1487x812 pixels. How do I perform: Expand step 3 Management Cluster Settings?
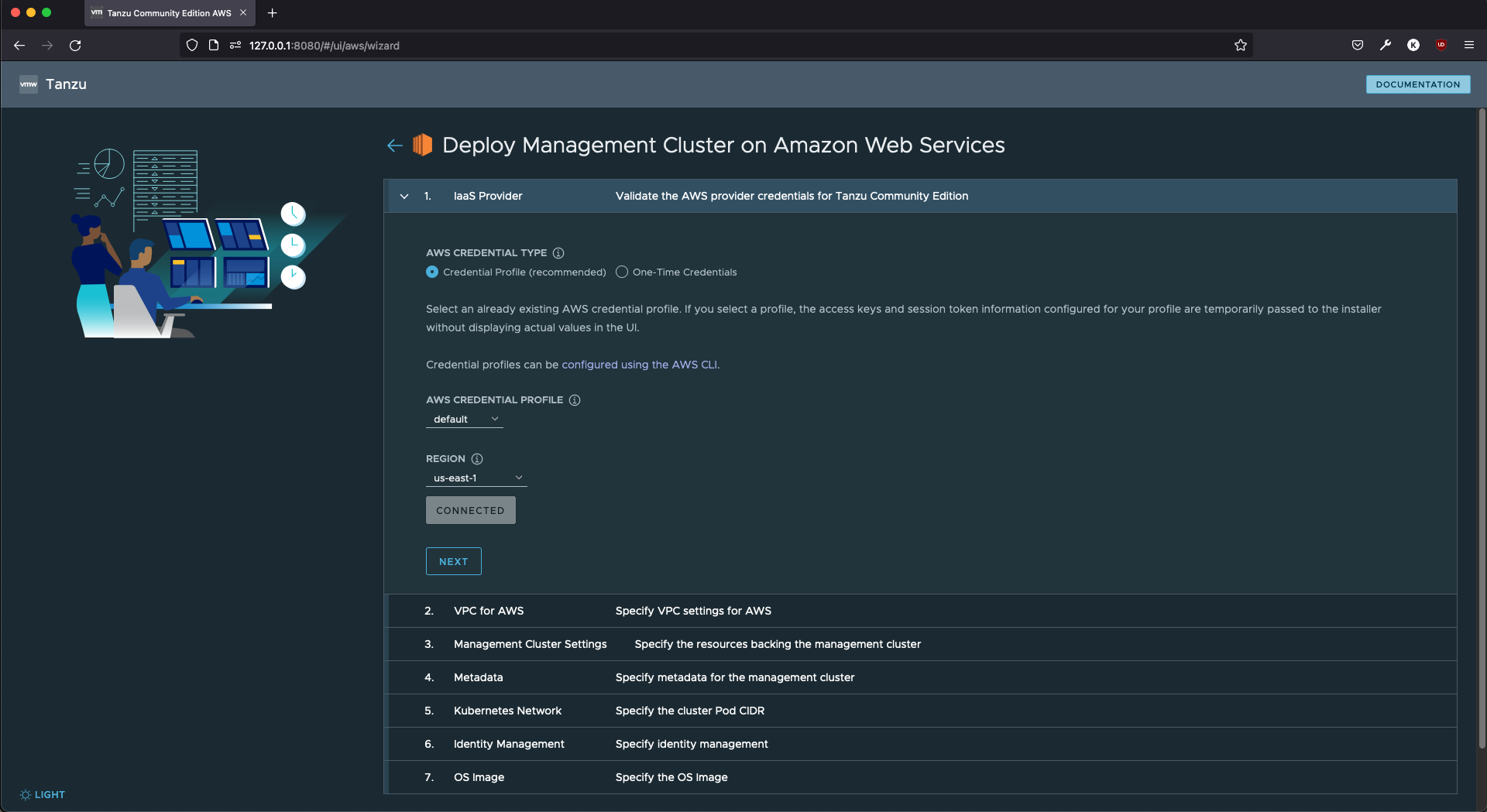tap(922, 645)
